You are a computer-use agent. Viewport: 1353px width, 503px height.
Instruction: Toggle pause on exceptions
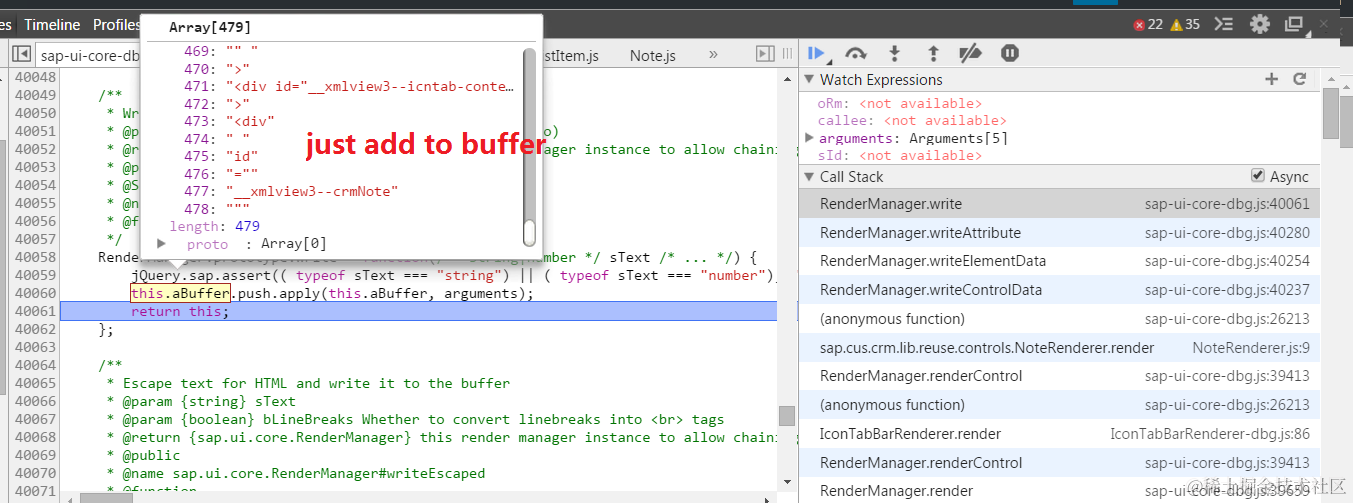[1009, 54]
